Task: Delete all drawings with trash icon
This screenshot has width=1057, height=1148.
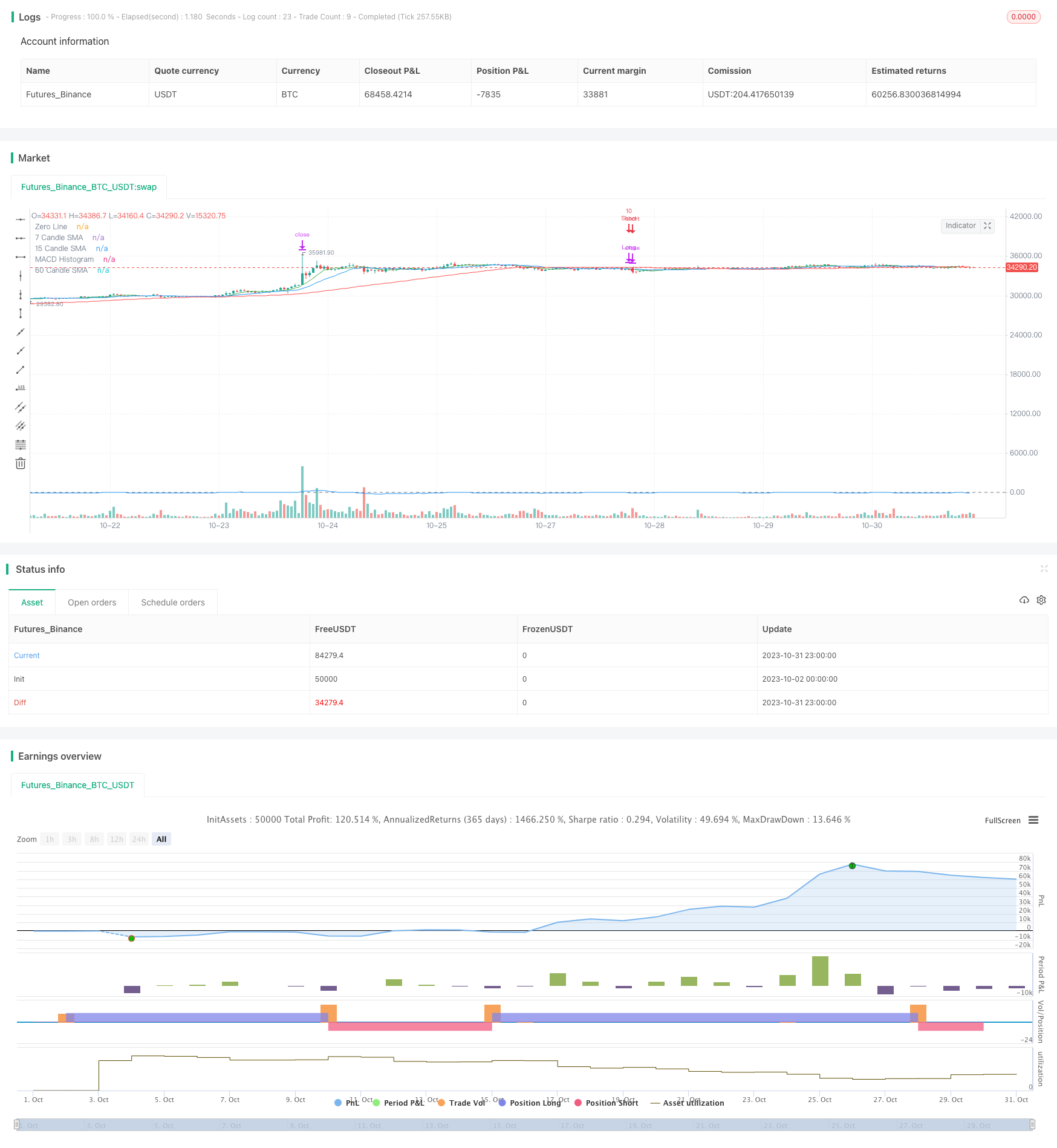Action: coord(21,463)
